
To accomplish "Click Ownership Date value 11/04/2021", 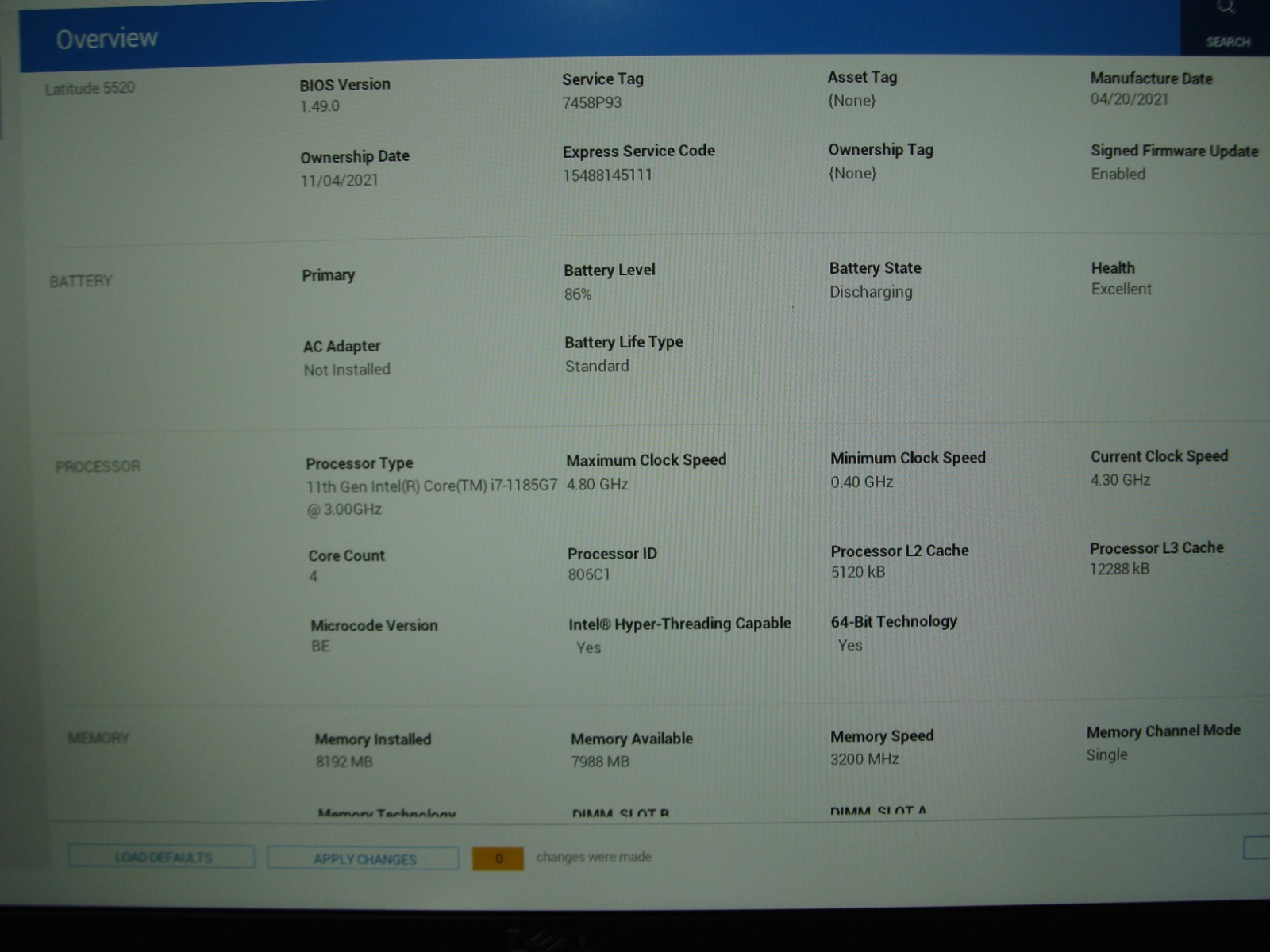I will tap(339, 180).
